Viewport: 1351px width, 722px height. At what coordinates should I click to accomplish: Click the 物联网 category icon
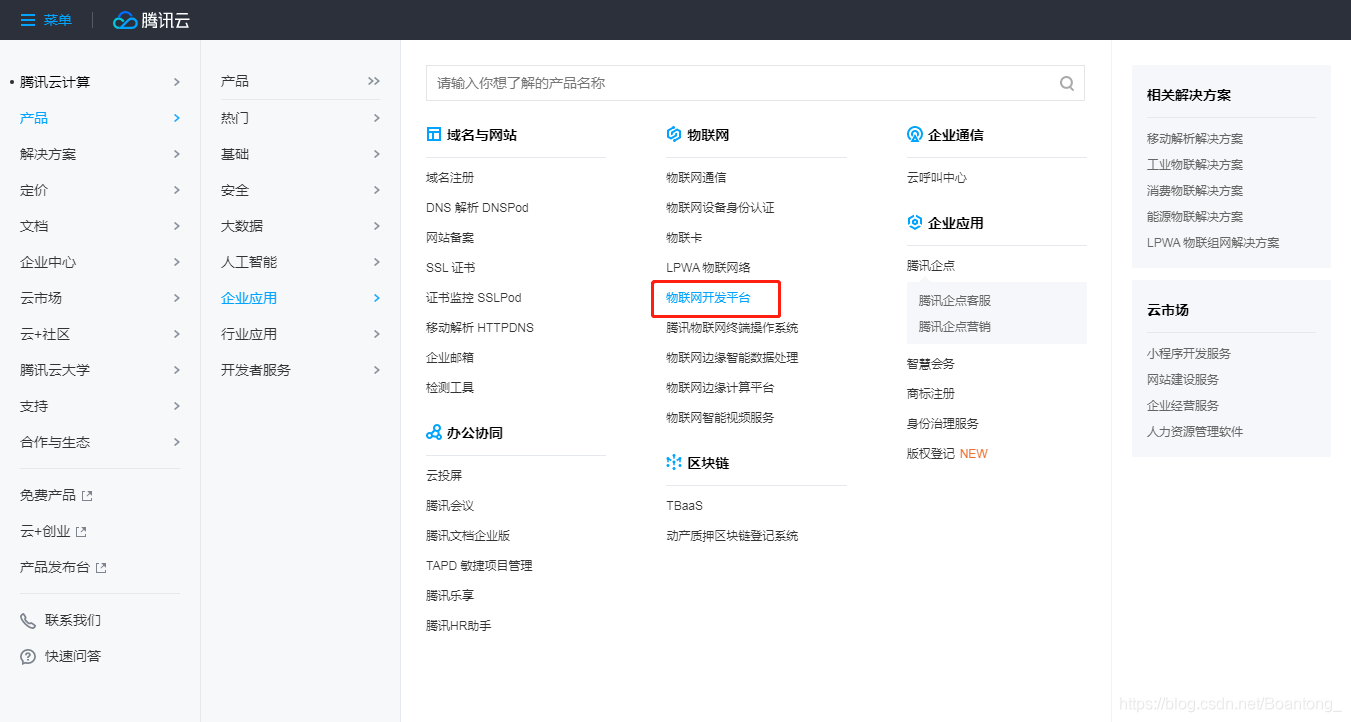[x=673, y=135]
